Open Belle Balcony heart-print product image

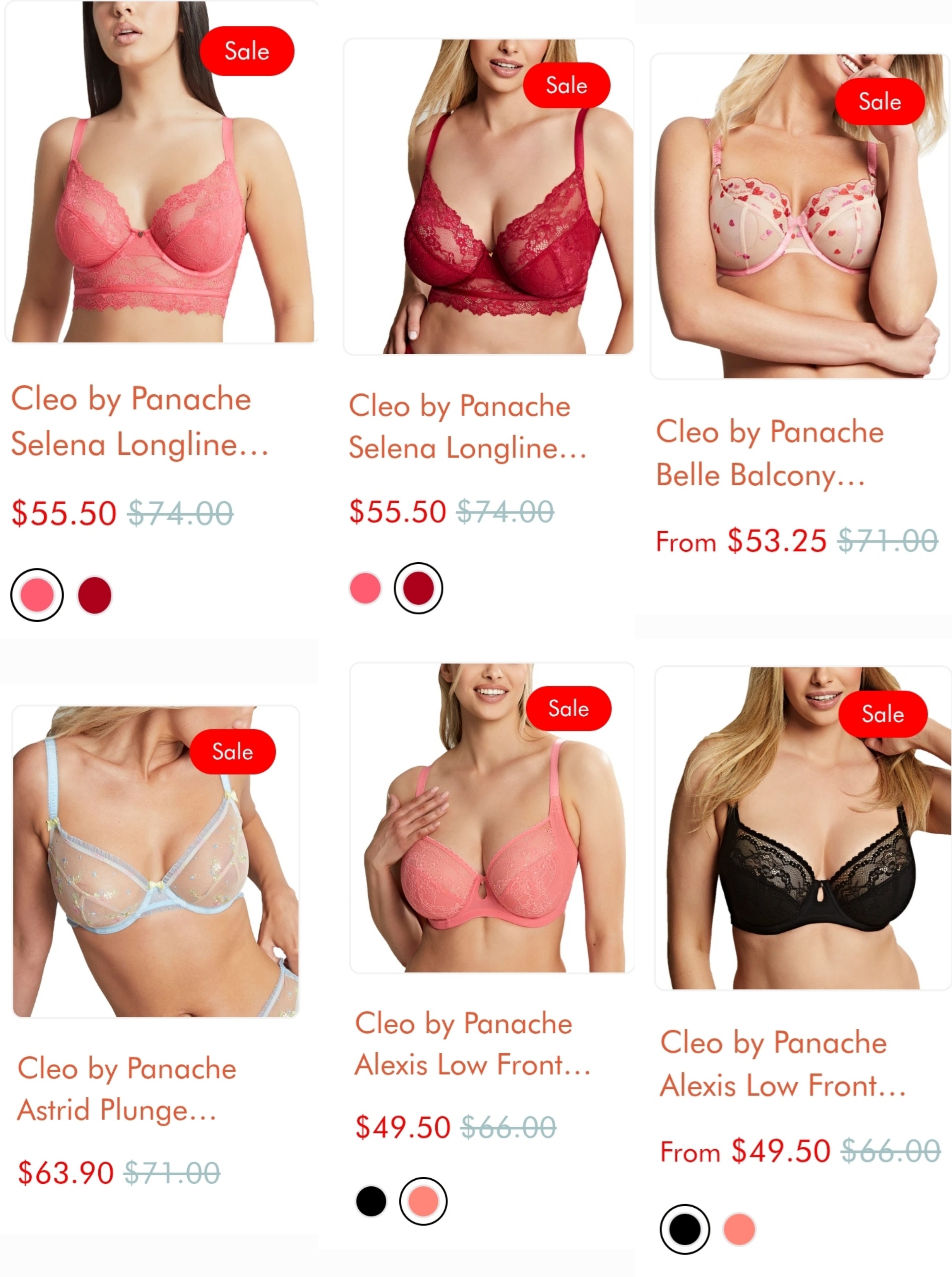[800, 216]
